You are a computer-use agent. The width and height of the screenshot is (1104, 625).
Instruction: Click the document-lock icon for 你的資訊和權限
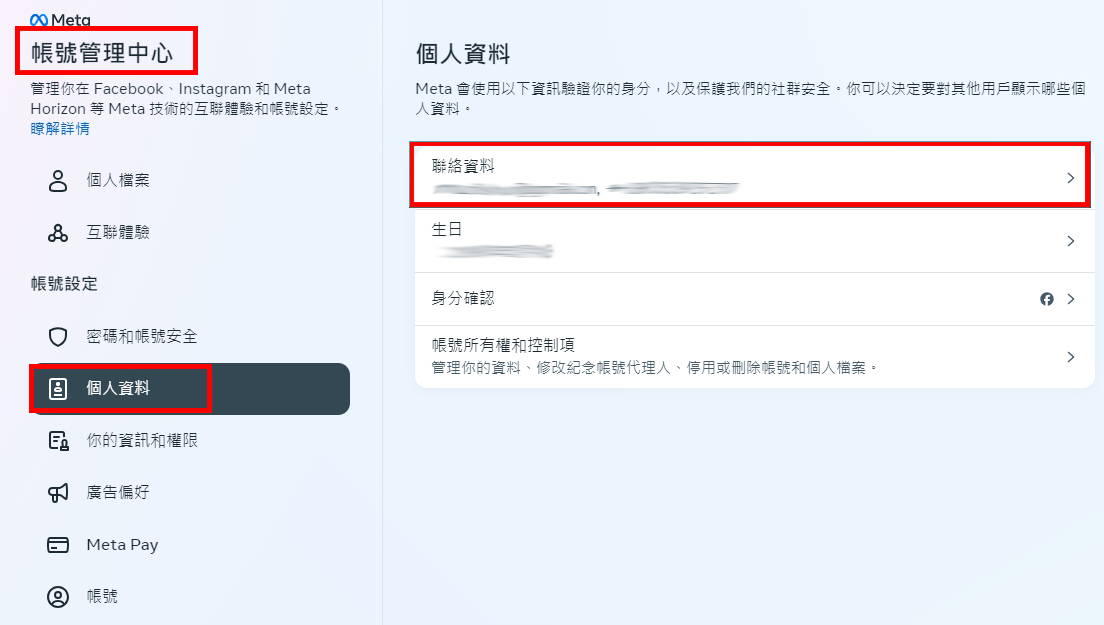(x=58, y=441)
